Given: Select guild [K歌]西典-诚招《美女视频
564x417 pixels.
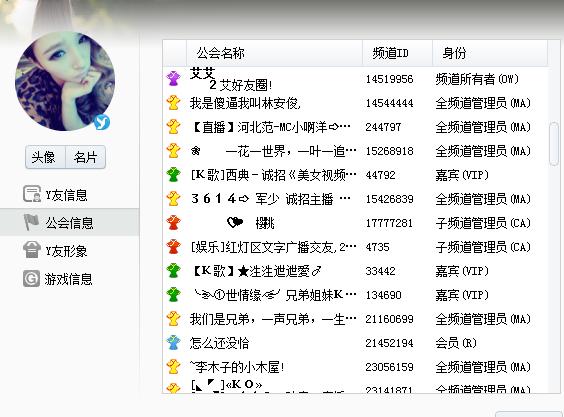Looking at the screenshot, I should [274, 175].
